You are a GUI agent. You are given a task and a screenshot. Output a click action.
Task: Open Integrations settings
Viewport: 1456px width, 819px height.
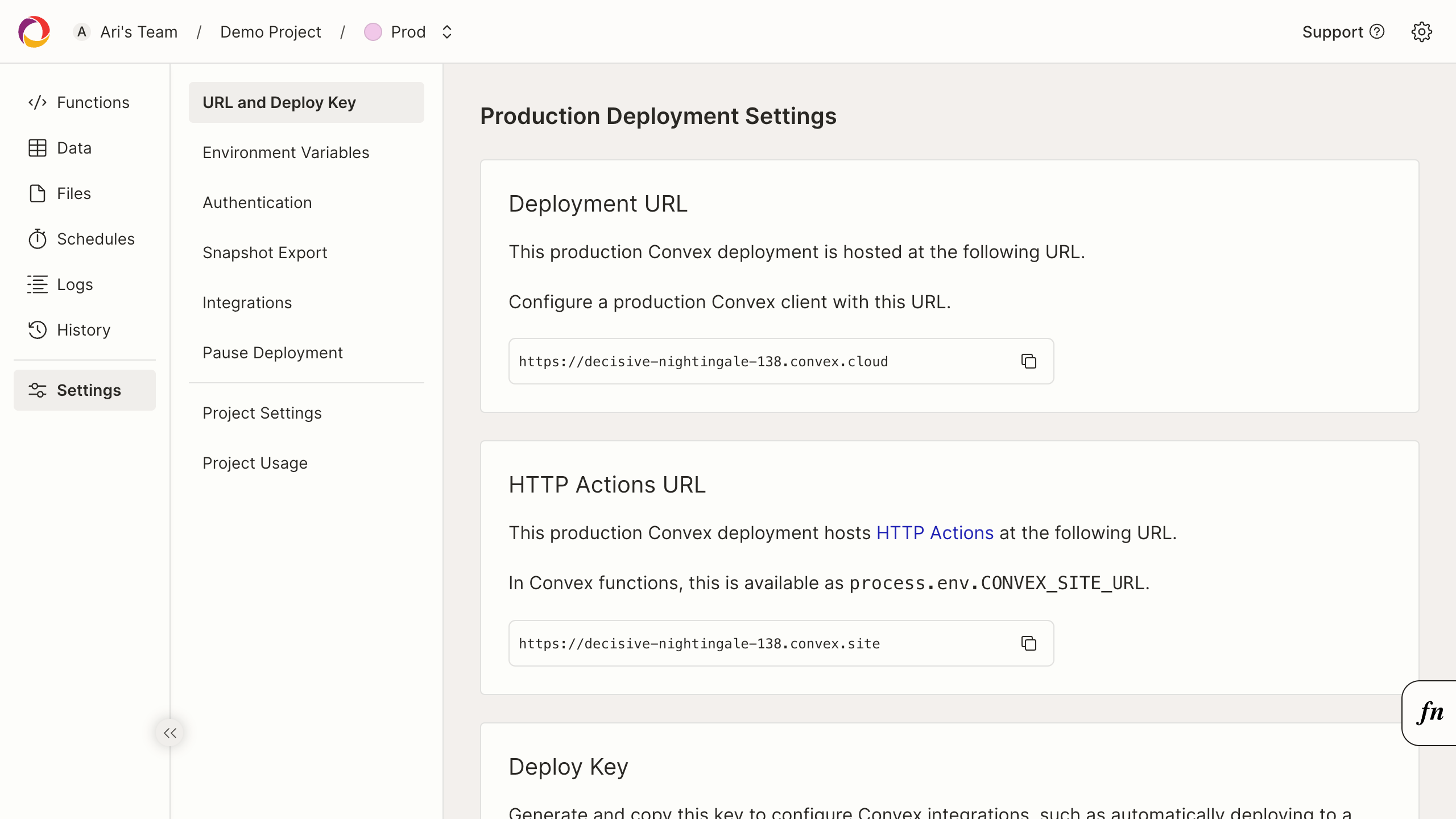tap(307, 303)
